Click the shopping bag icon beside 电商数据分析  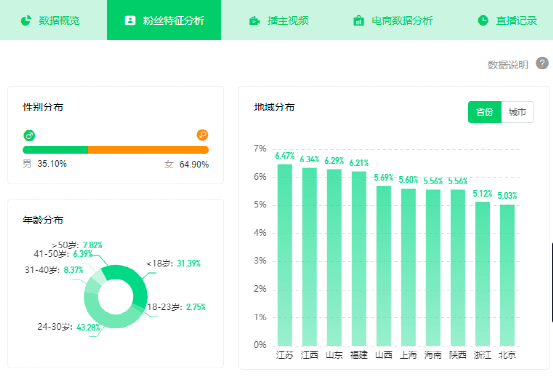click(x=358, y=20)
